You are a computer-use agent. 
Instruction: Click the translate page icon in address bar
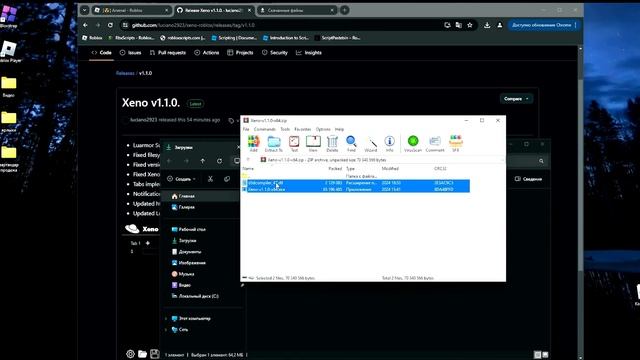(x=458, y=25)
